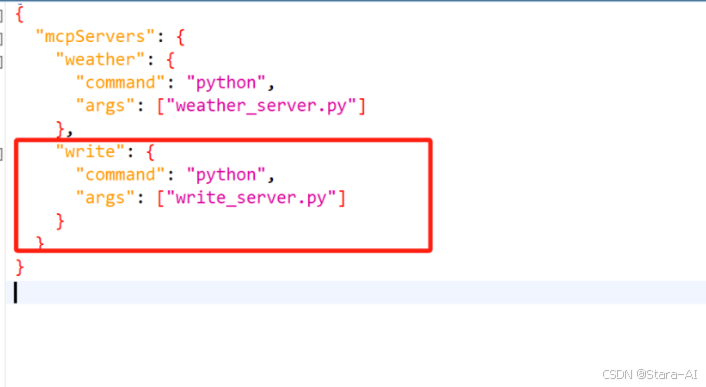Collapse the fold marker beside "mcpServers" line
Screen dimensions: 706x387
[1, 39]
